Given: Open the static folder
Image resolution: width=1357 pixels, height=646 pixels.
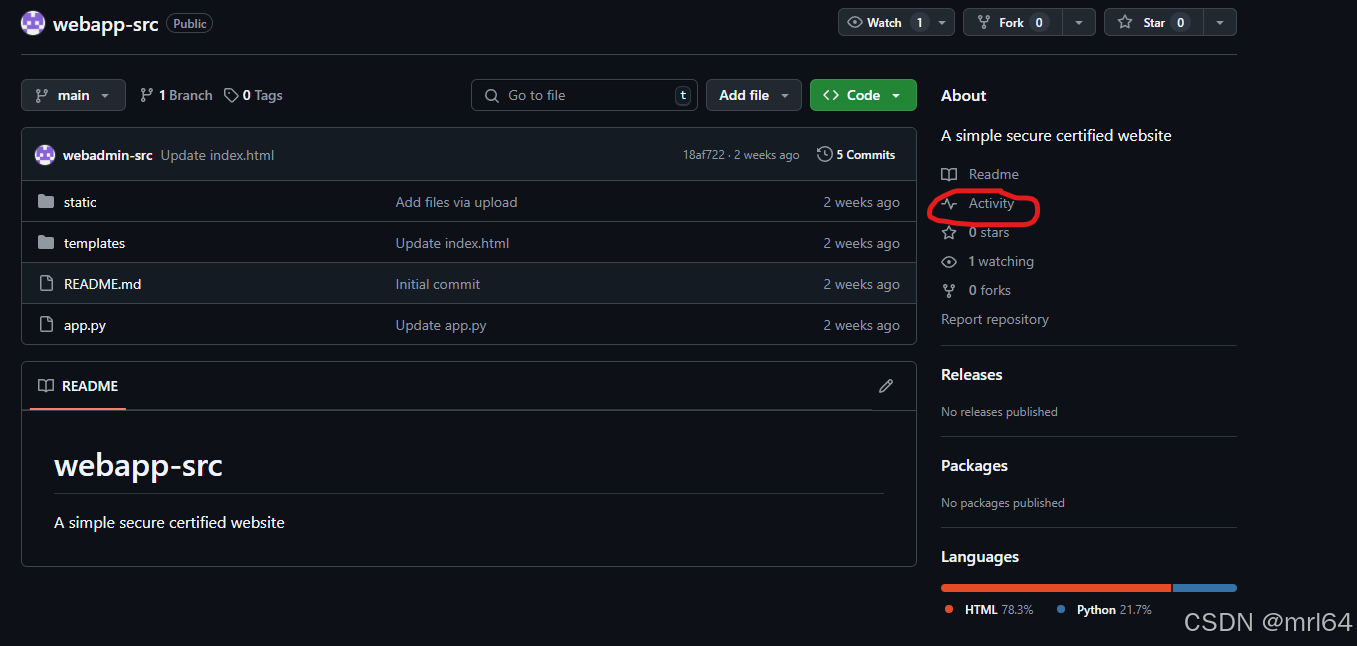Looking at the screenshot, I should click(80, 202).
